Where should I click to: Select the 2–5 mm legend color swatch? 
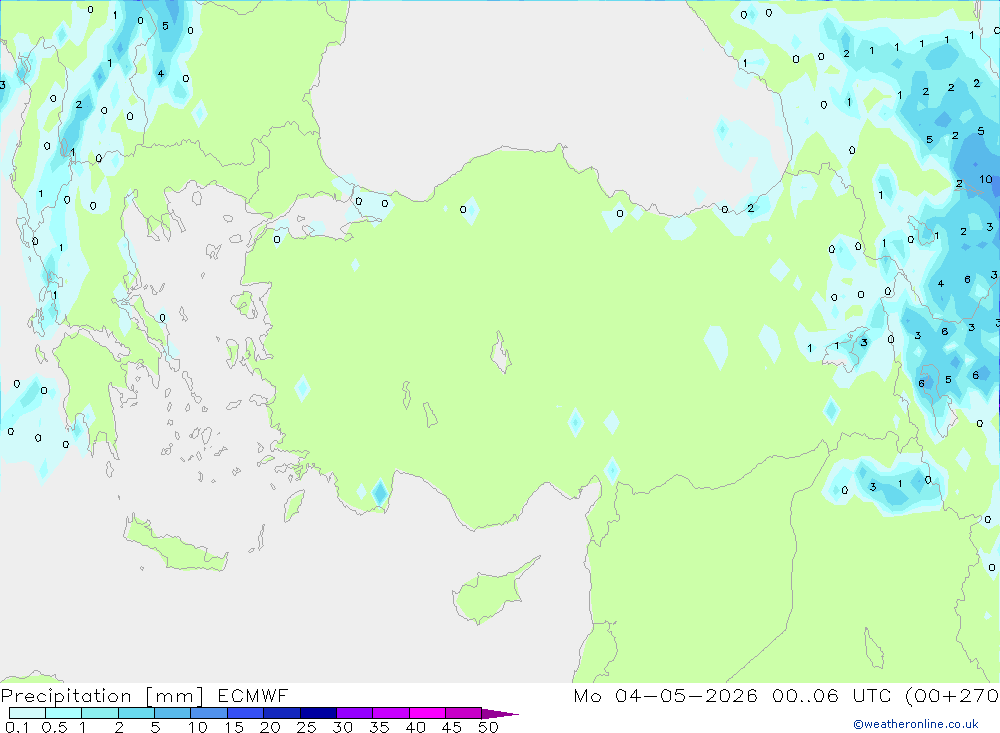136,713
